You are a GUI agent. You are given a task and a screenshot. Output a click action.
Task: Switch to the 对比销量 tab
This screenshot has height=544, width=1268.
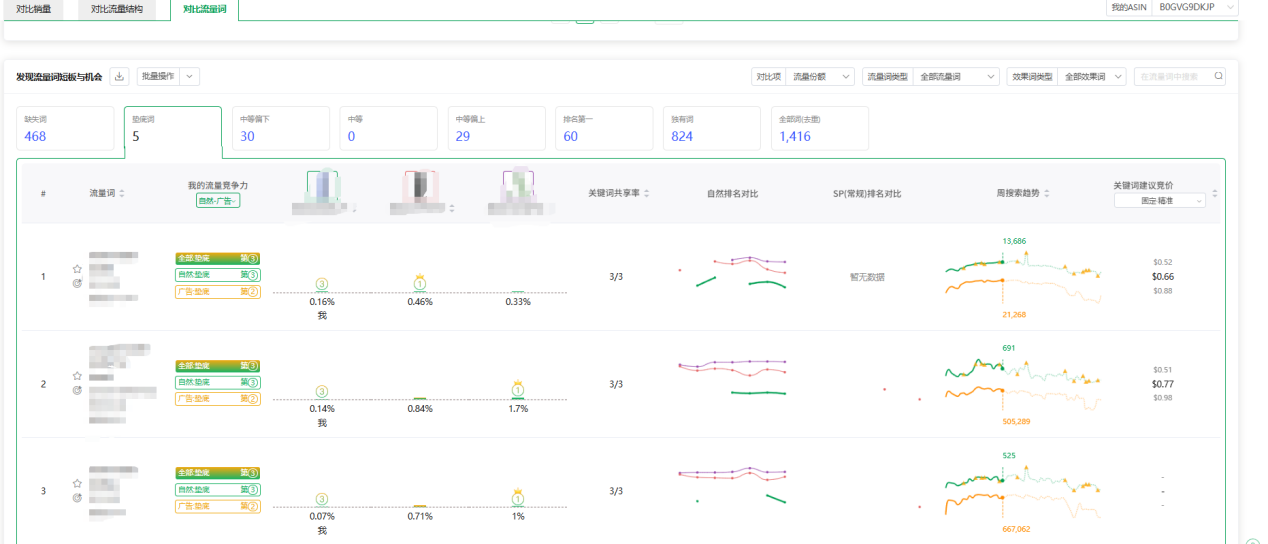pyautogui.click(x=34, y=9)
